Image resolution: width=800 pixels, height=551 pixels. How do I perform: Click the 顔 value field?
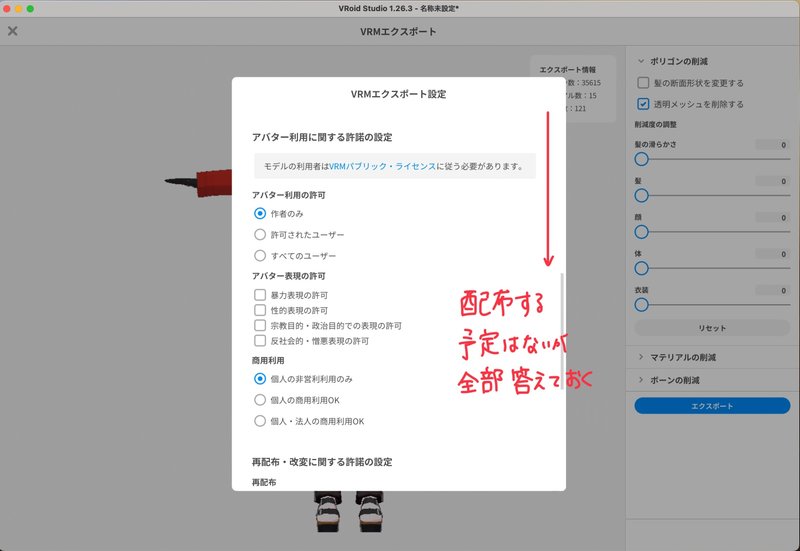pyautogui.click(x=772, y=218)
